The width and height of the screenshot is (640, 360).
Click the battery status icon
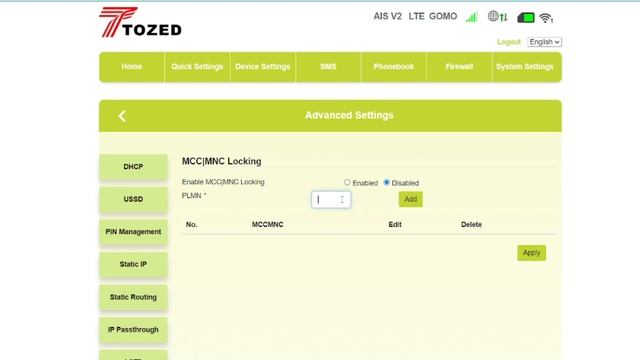click(526, 18)
